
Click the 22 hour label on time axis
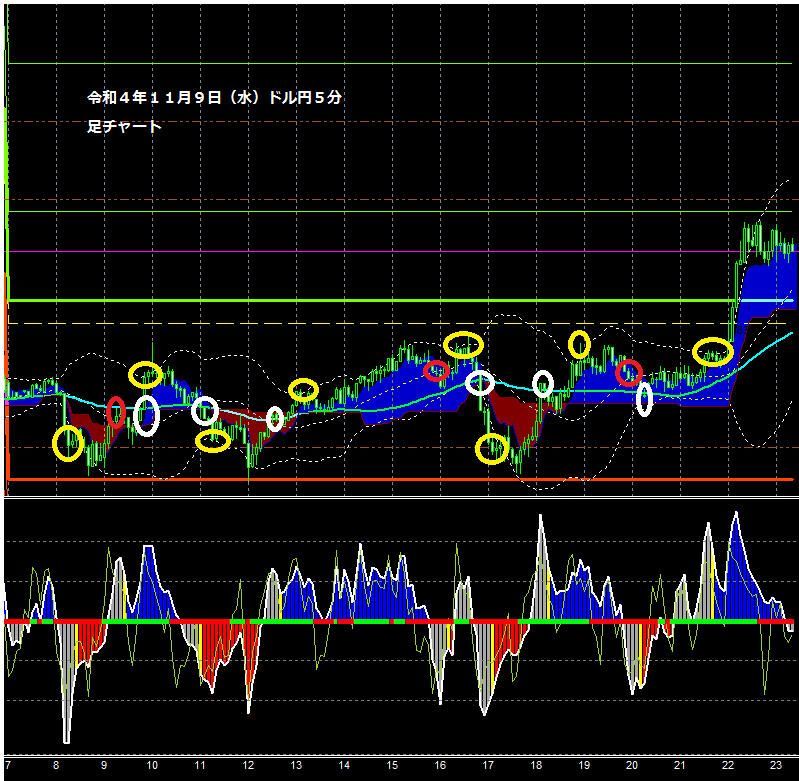coord(728,765)
